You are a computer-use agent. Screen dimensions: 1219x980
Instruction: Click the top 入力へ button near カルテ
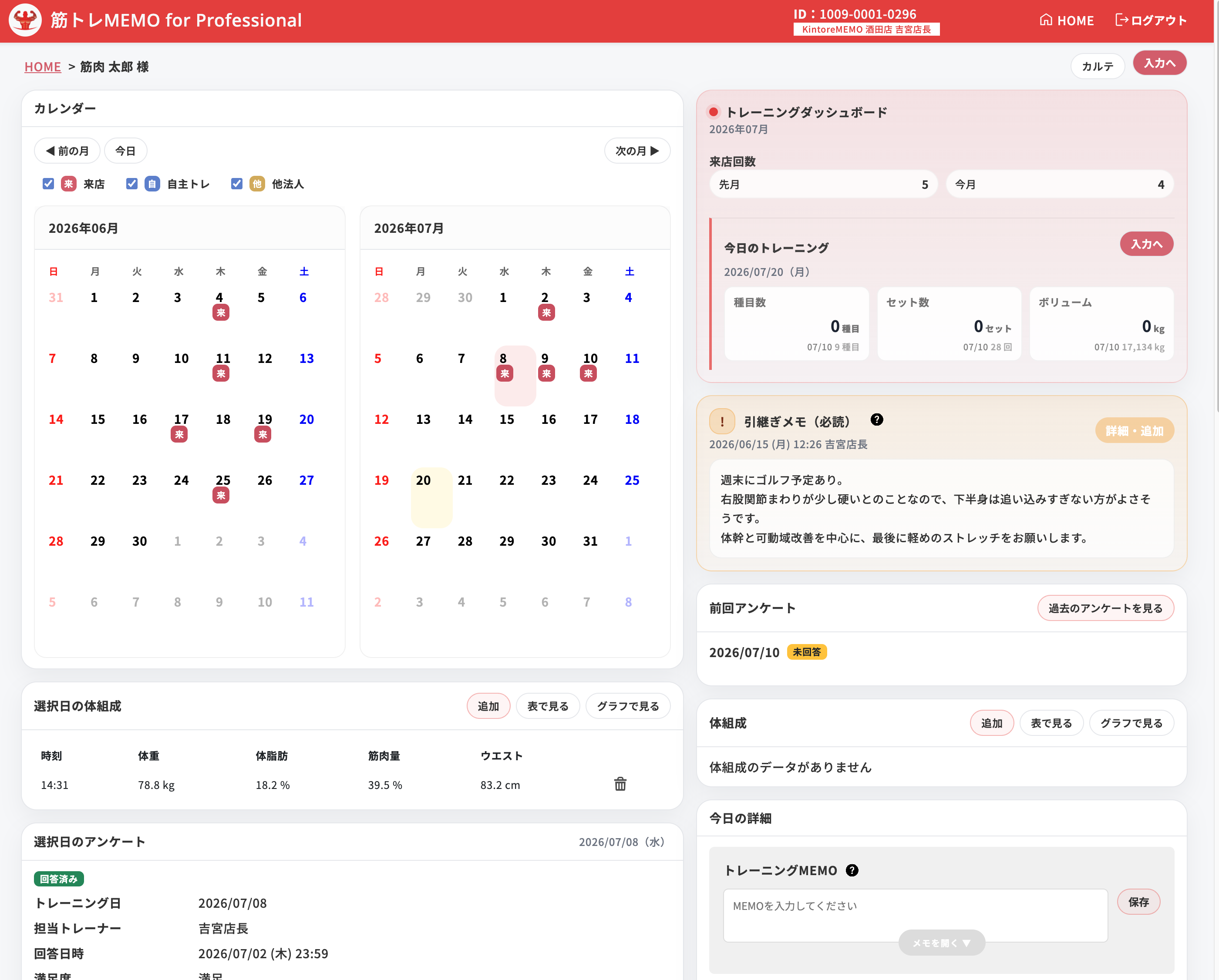[1160, 63]
